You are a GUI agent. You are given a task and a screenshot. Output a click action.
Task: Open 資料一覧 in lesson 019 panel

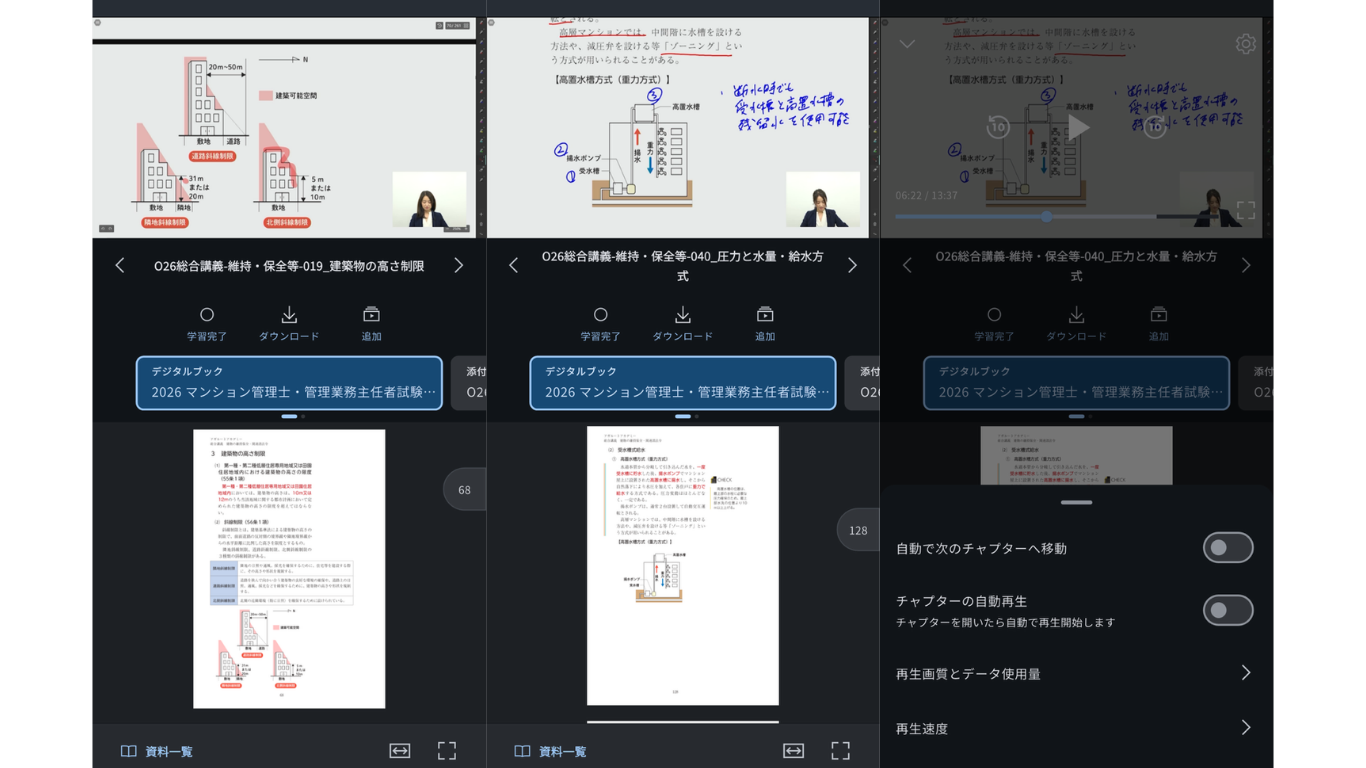pos(157,751)
